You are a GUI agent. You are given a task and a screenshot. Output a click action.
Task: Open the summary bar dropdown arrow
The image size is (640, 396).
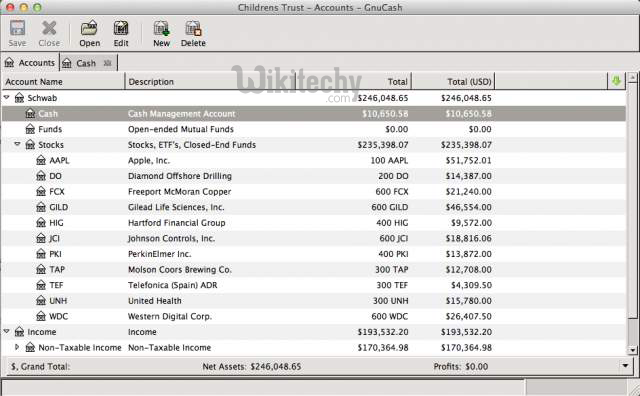click(625, 366)
